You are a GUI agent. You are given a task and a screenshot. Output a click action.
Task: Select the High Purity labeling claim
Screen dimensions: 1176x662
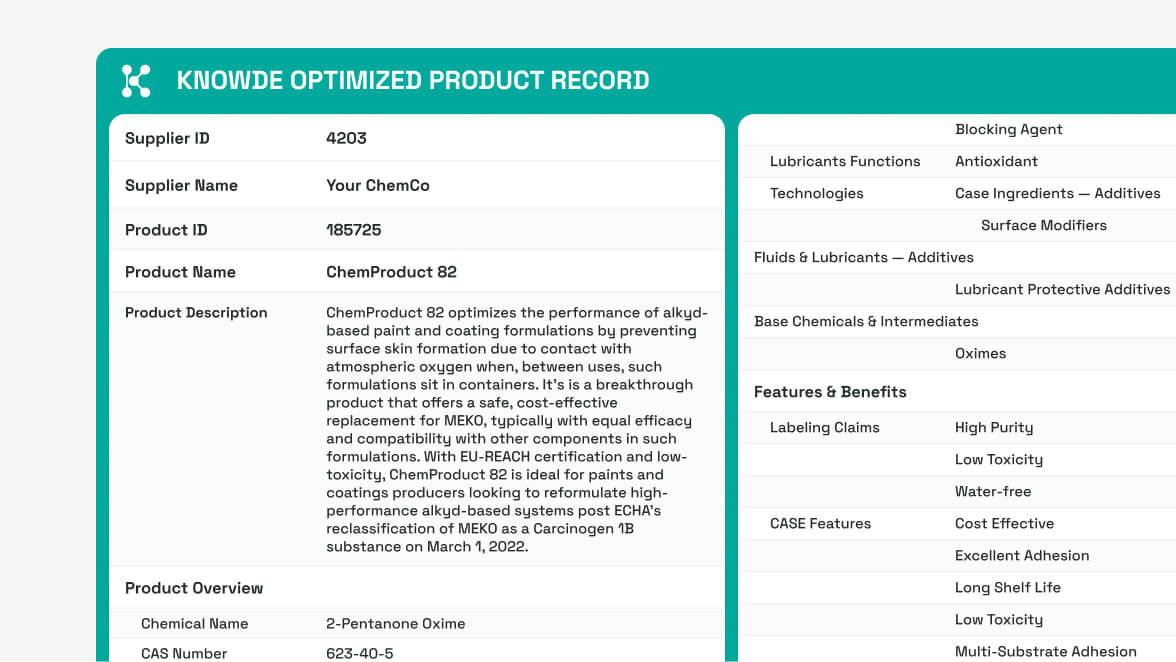(993, 427)
